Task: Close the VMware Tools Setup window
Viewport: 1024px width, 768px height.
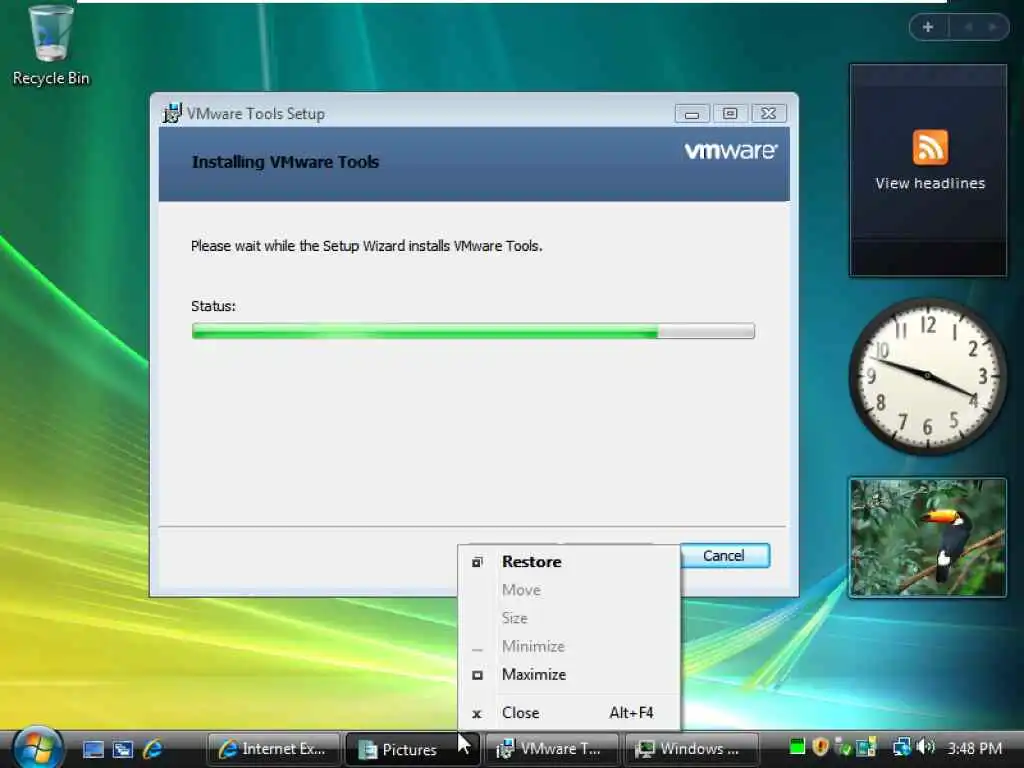Action: click(769, 114)
